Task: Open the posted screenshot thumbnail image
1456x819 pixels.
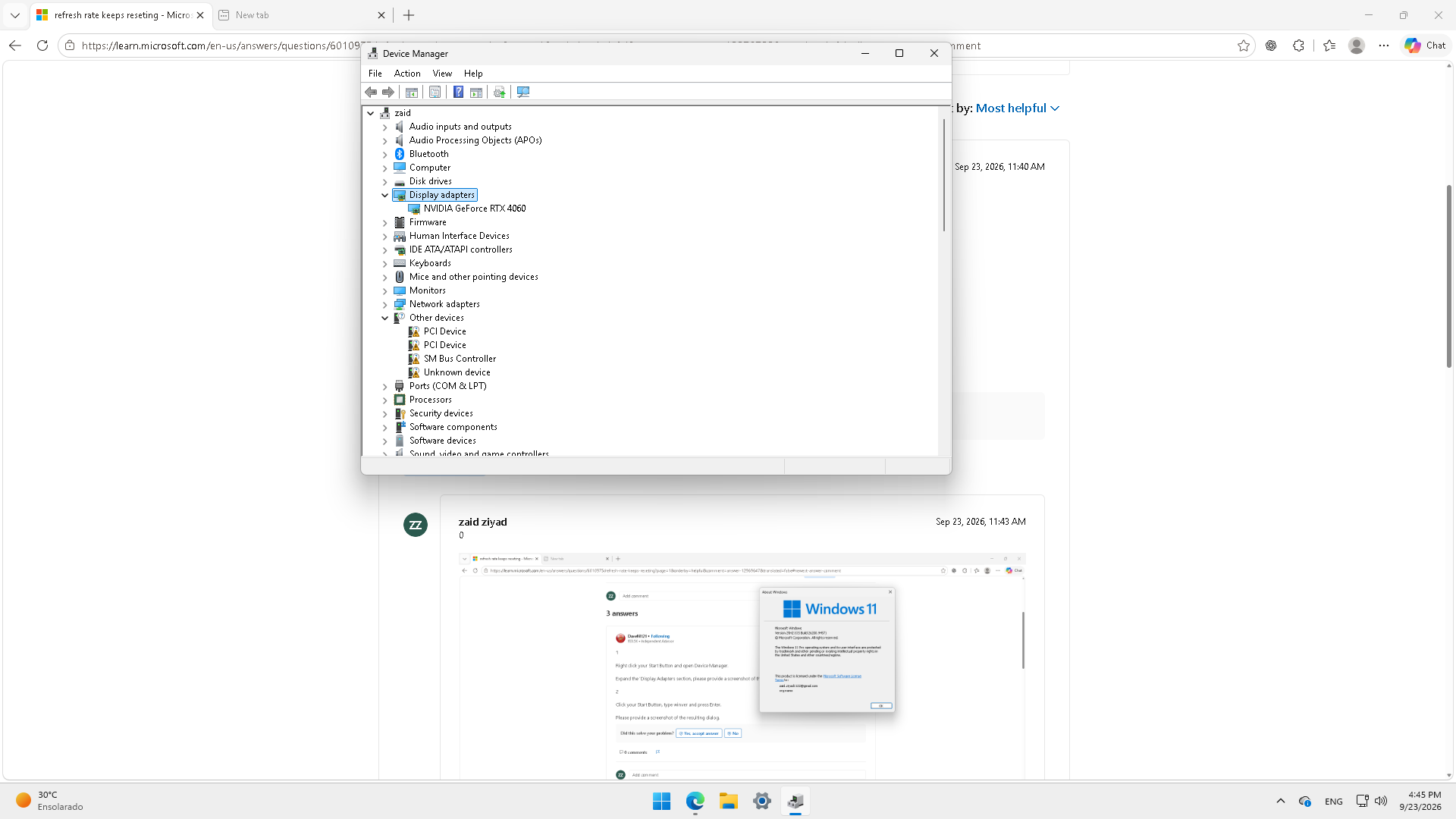Action: [x=742, y=667]
